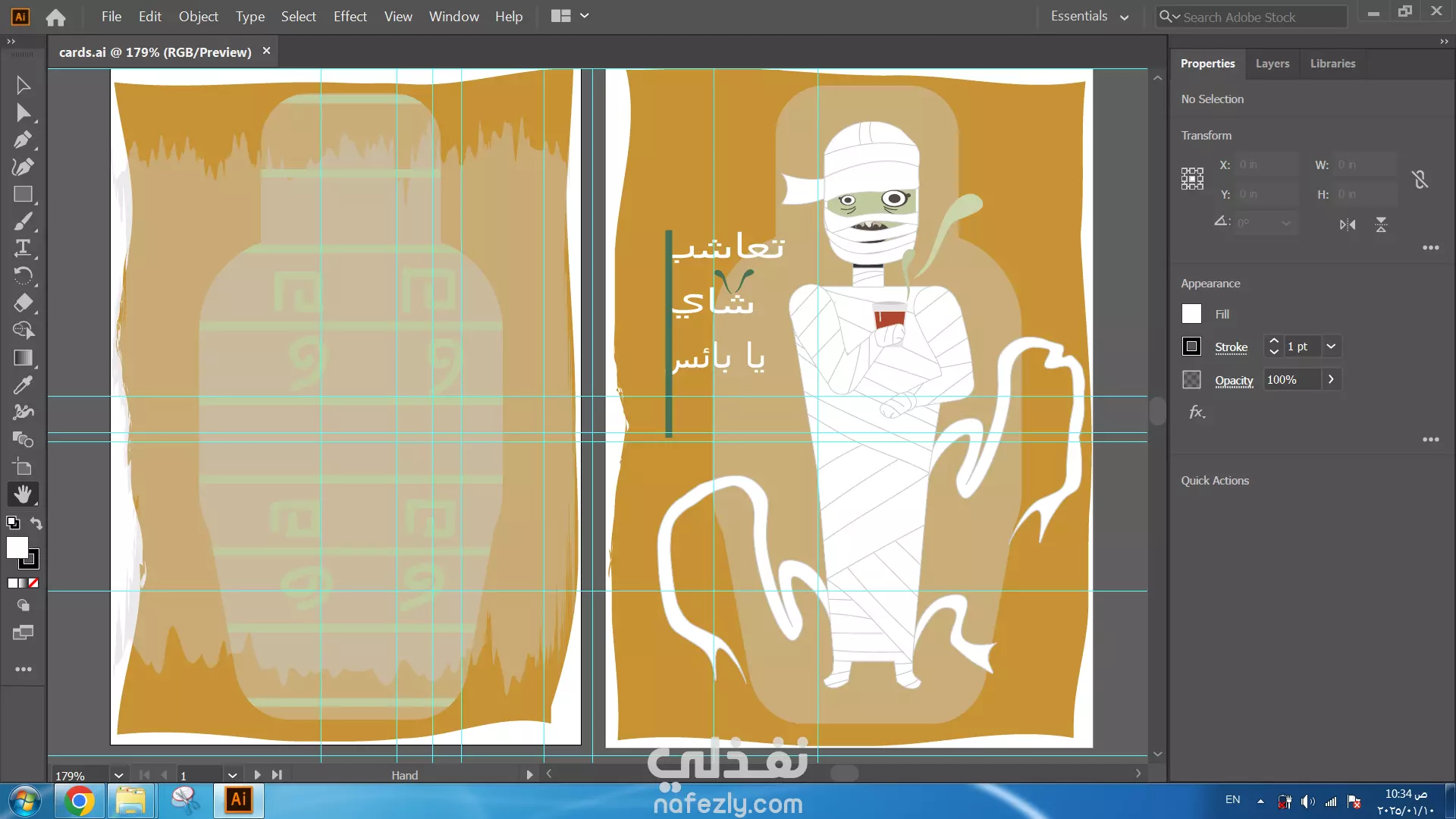
Task: Open zoom level dropdown
Action: click(118, 775)
